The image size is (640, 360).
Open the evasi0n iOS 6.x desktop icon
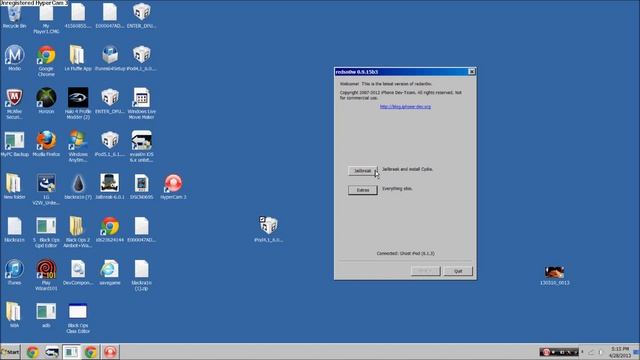tap(142, 146)
